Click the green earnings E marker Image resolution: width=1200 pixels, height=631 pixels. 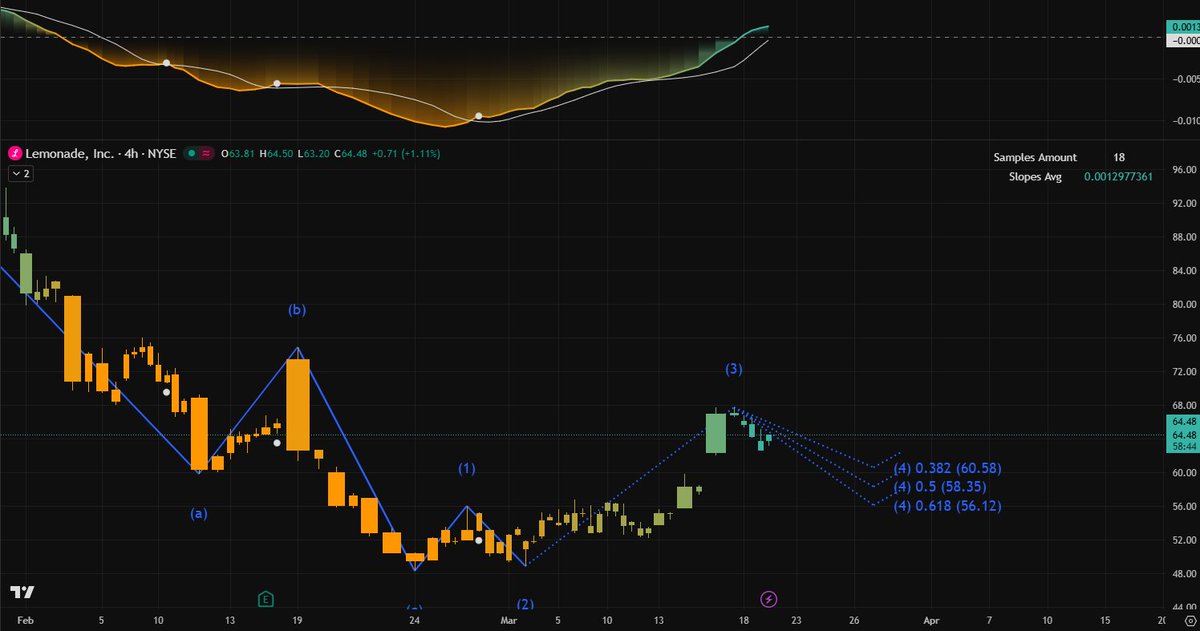265,599
